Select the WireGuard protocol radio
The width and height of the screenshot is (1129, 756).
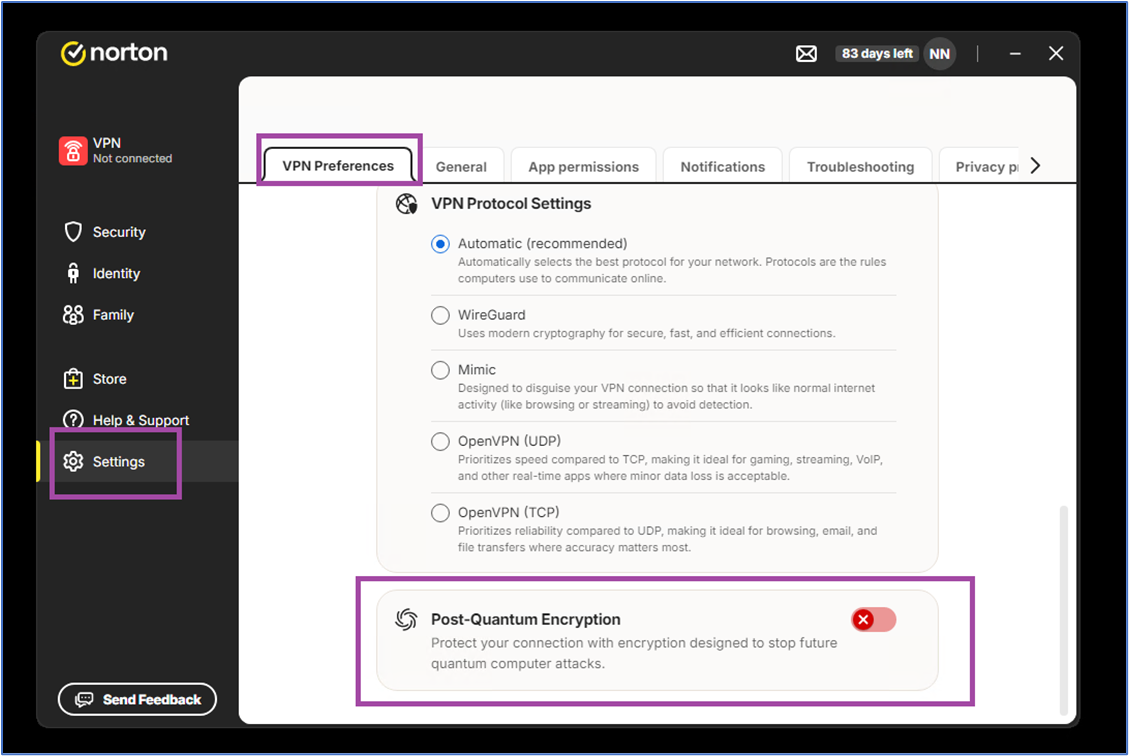440,315
